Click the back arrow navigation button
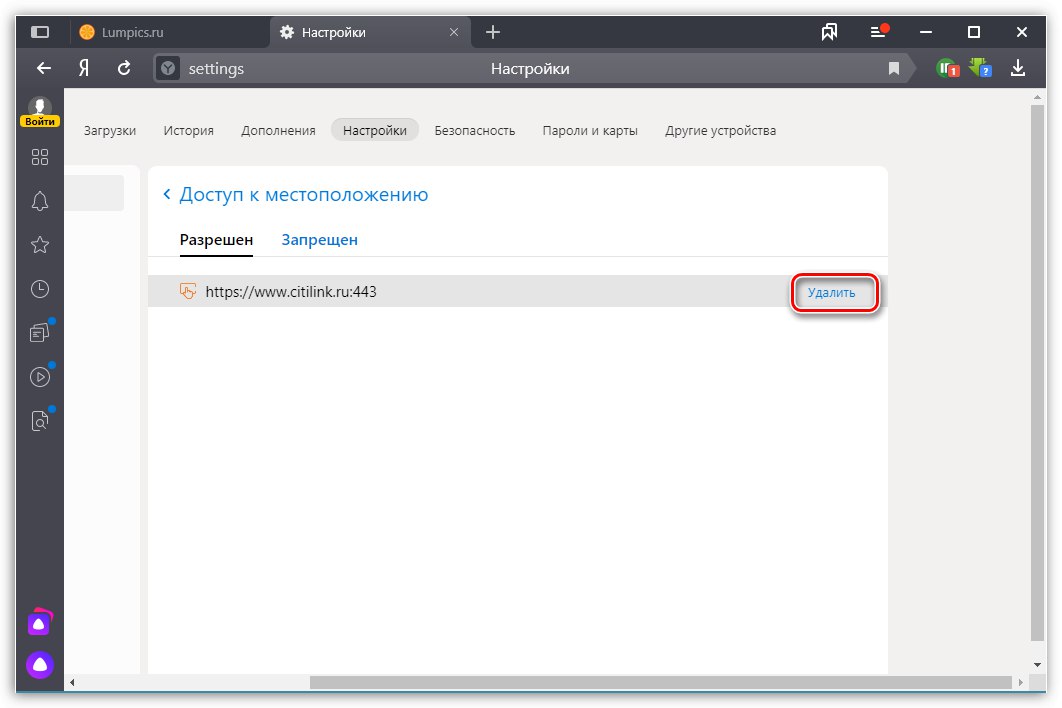 tap(43, 68)
